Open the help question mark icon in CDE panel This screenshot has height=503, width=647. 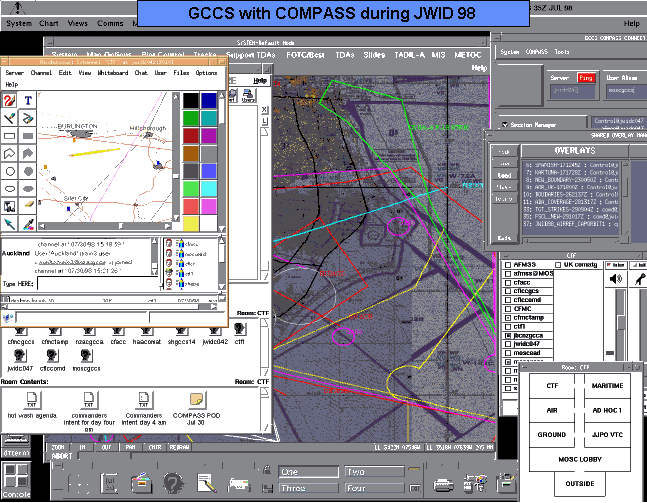tap(173, 482)
